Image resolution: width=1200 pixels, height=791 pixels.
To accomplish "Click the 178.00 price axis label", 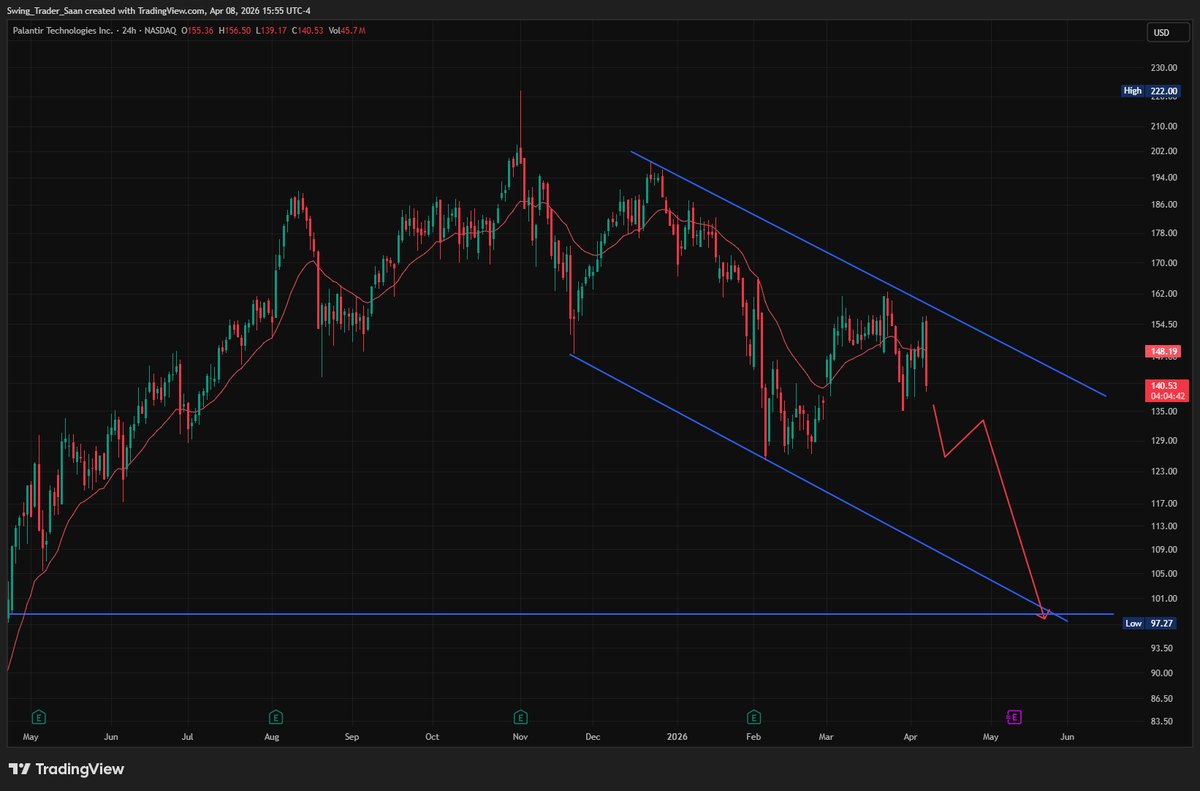I will (x=1162, y=233).
